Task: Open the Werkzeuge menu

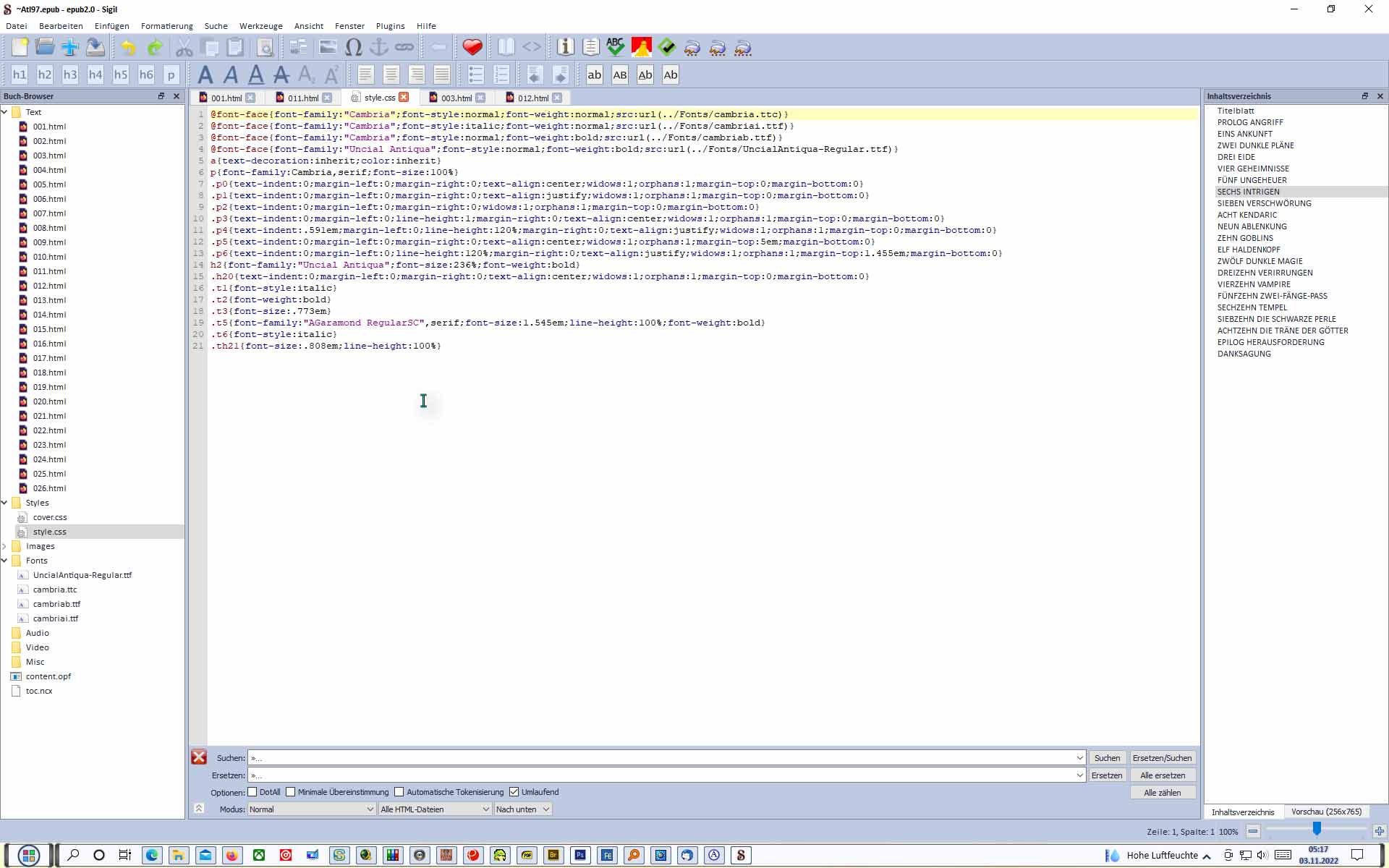Action: coord(260,26)
